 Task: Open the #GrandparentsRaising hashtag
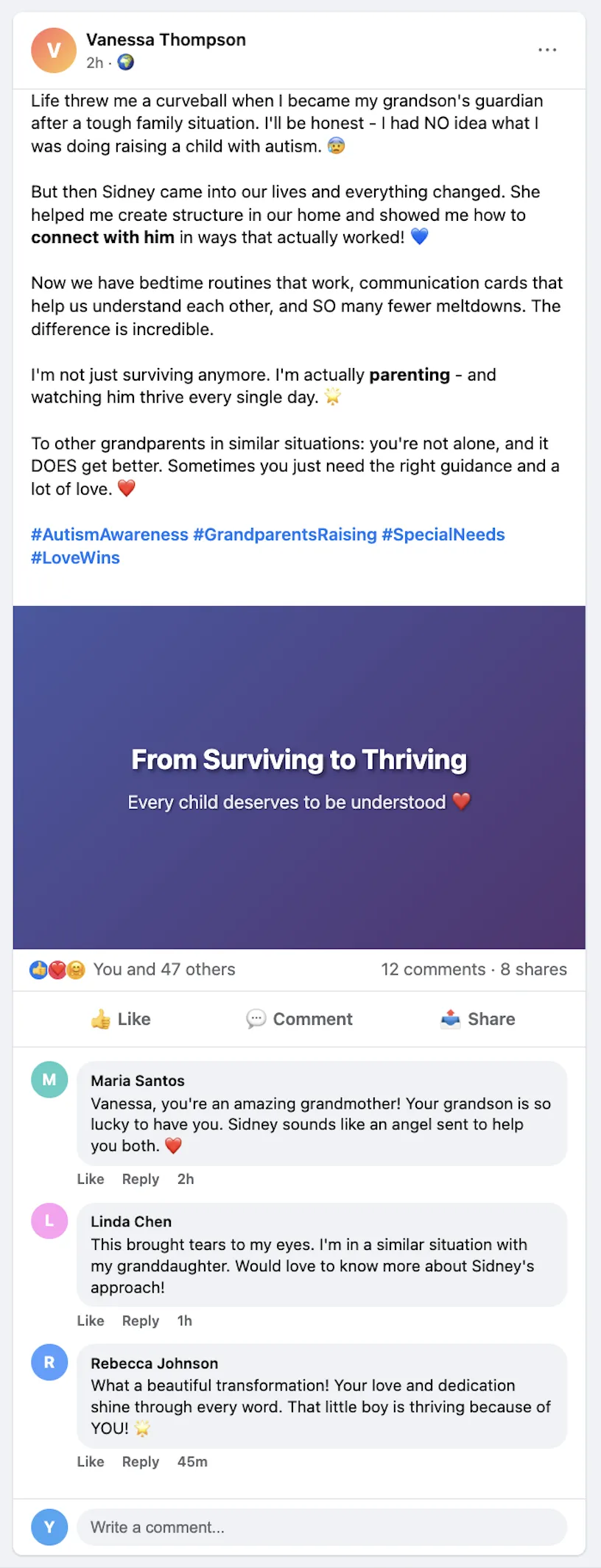coord(285,534)
